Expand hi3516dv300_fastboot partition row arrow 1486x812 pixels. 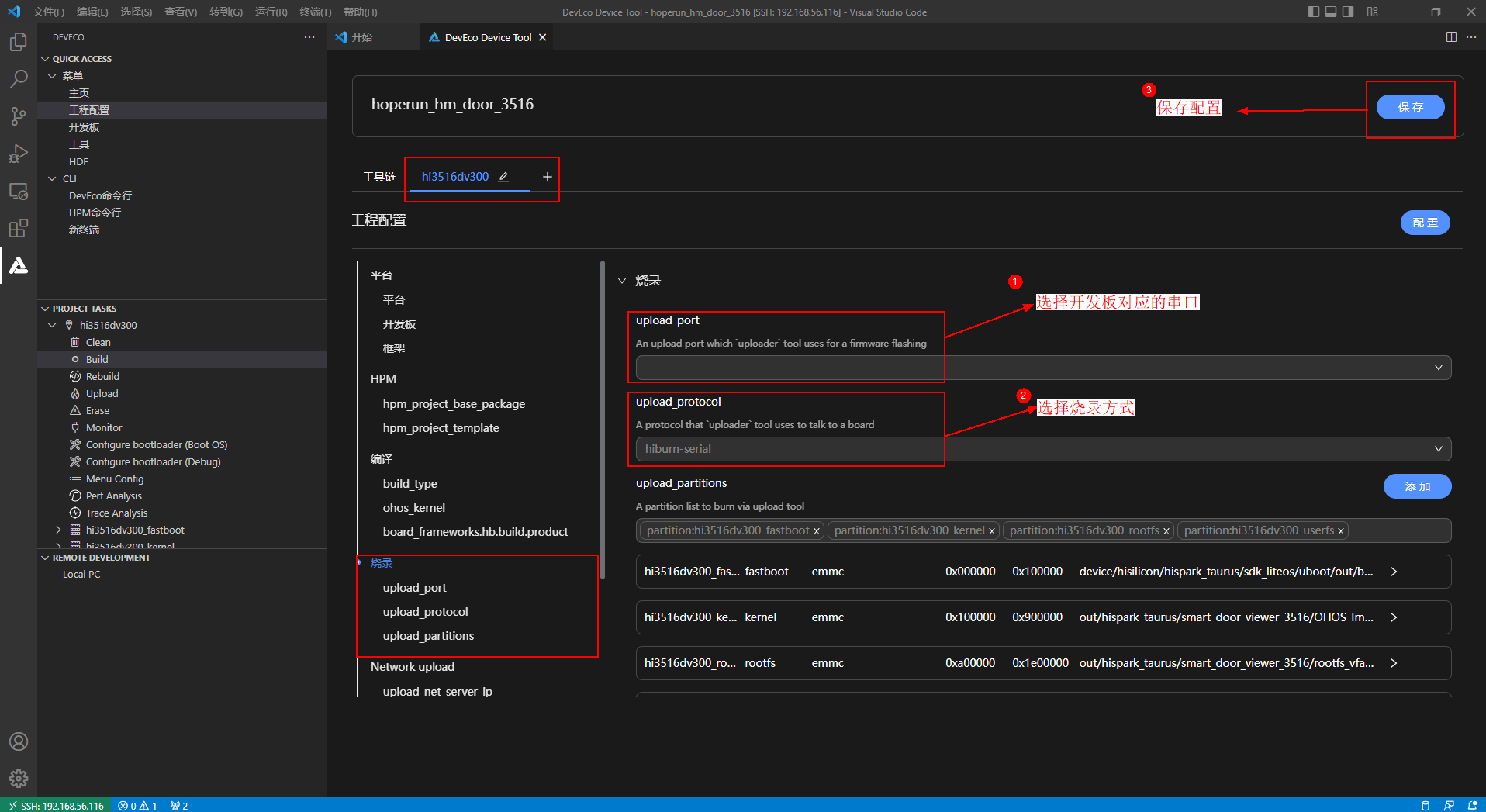pyautogui.click(x=1394, y=572)
